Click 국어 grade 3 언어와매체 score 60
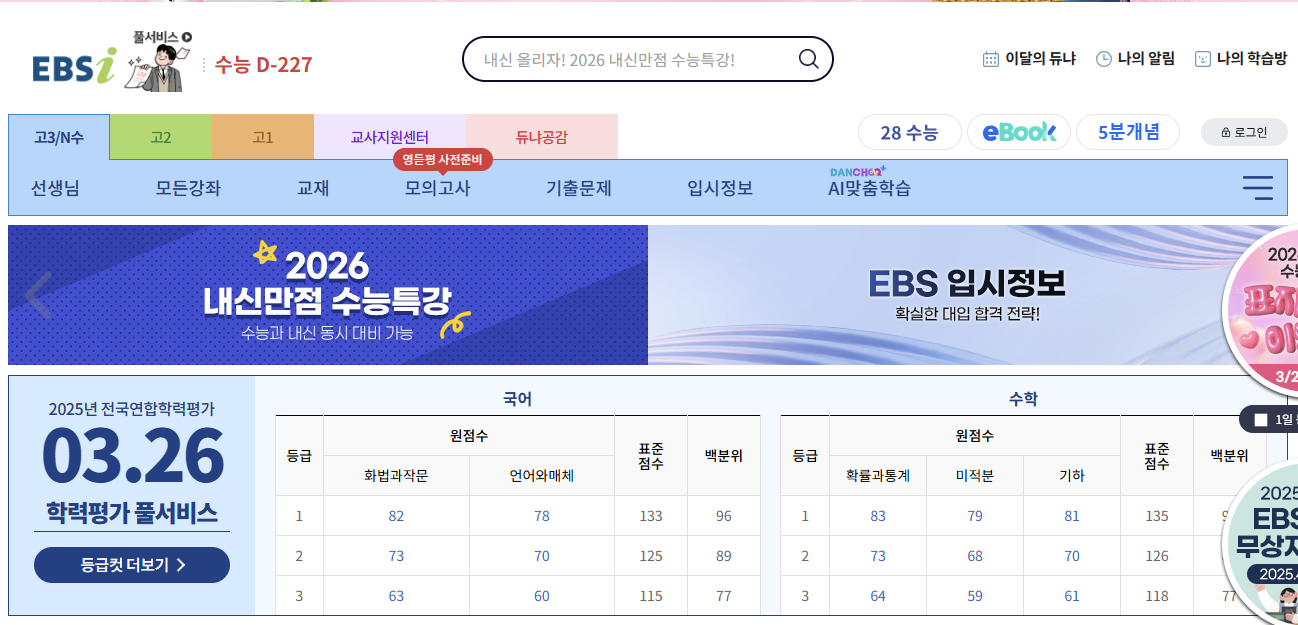Viewport: 1298px width, 625px height. [x=542, y=596]
